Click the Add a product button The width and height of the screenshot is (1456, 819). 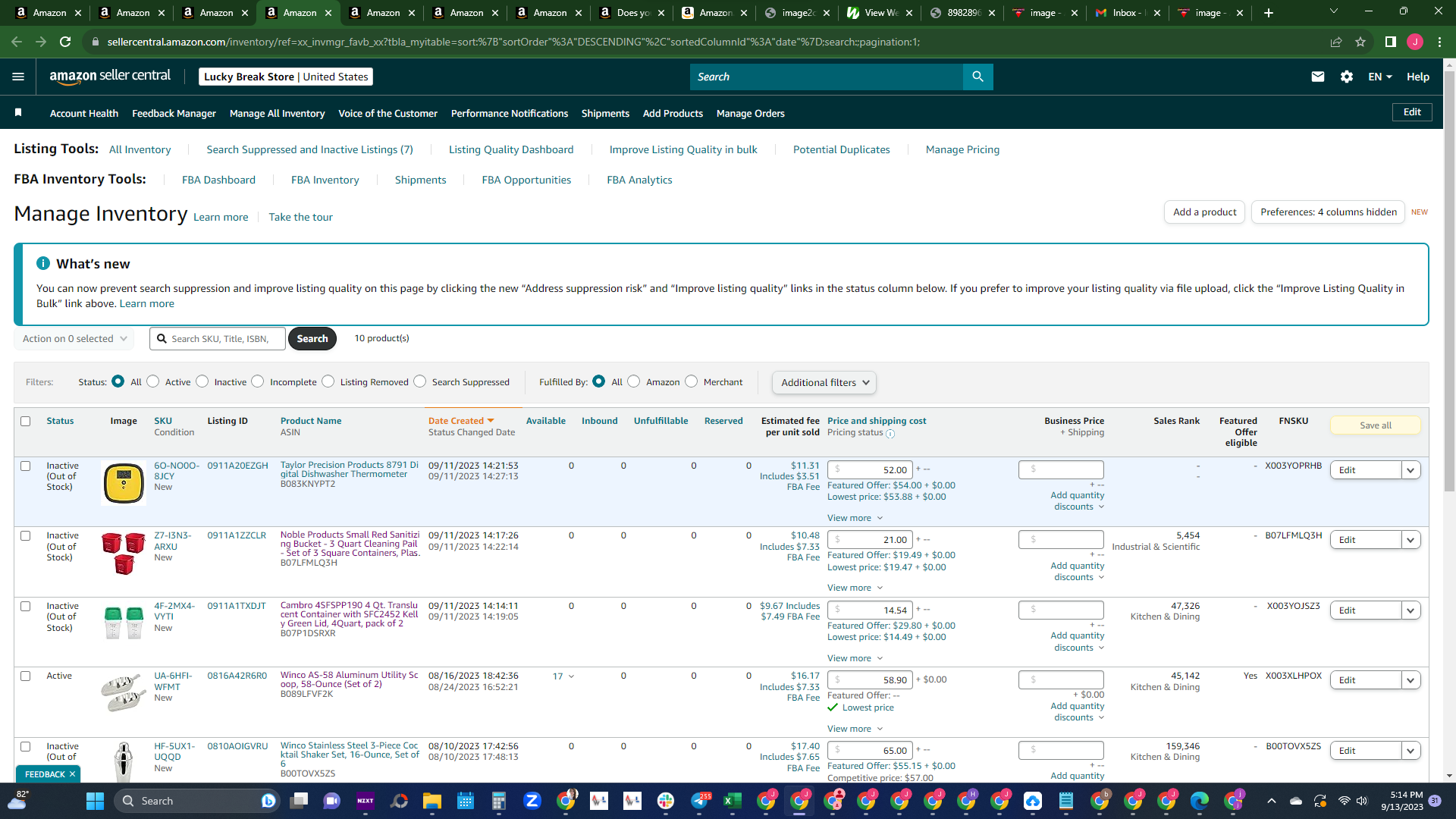(x=1205, y=212)
